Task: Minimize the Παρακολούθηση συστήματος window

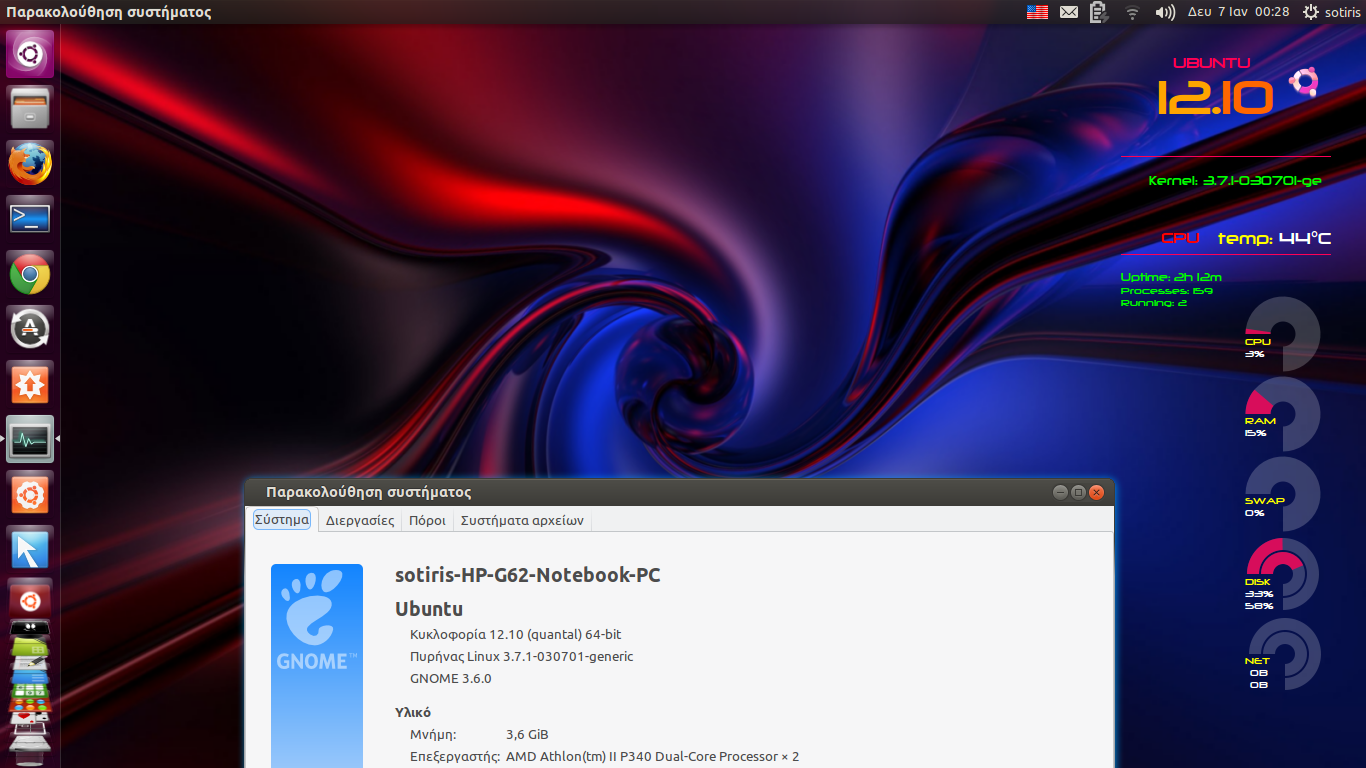Action: click(1060, 492)
